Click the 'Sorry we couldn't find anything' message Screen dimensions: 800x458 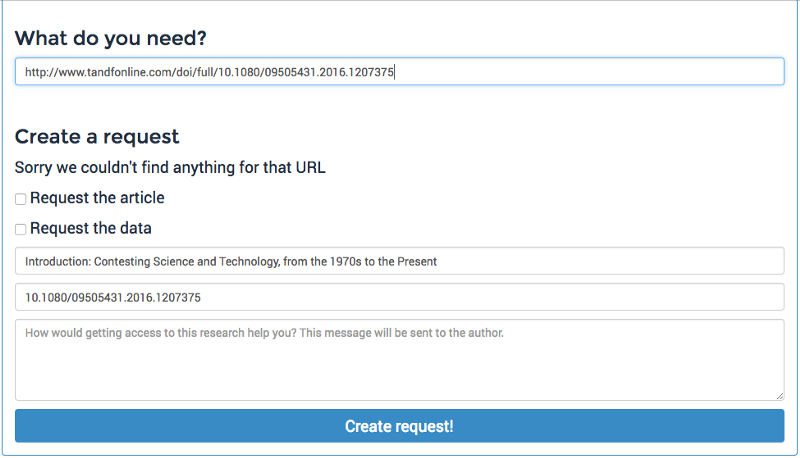click(x=170, y=167)
